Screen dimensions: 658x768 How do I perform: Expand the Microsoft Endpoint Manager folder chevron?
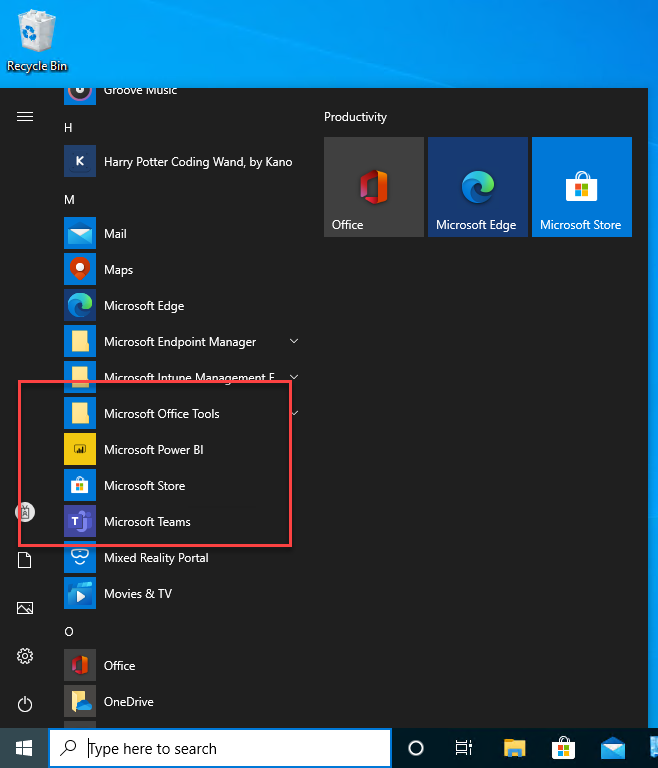click(294, 341)
